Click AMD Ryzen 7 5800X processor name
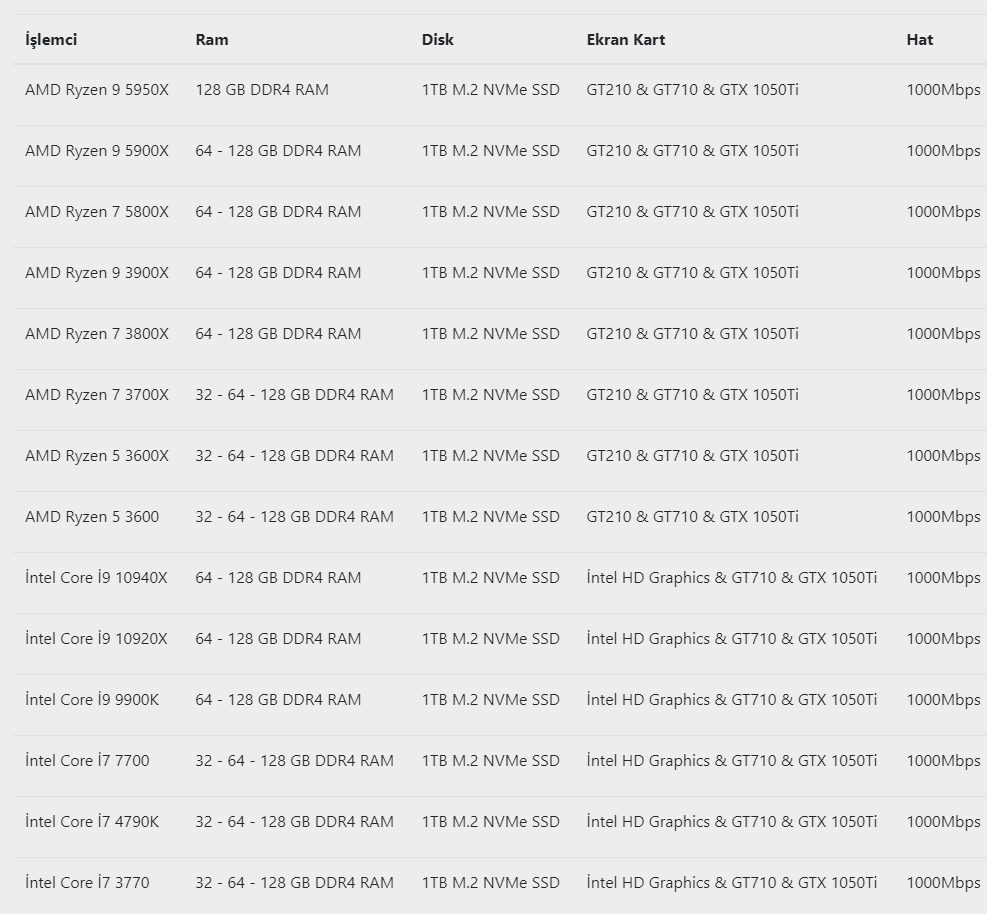Screen dimensions: 987x914 click(97, 212)
